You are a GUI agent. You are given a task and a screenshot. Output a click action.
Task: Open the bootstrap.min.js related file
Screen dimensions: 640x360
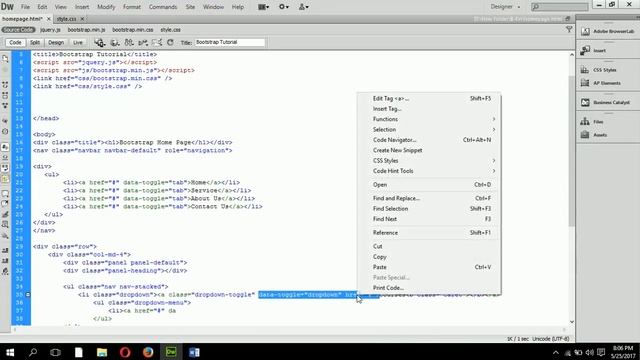pyautogui.click(x=86, y=30)
